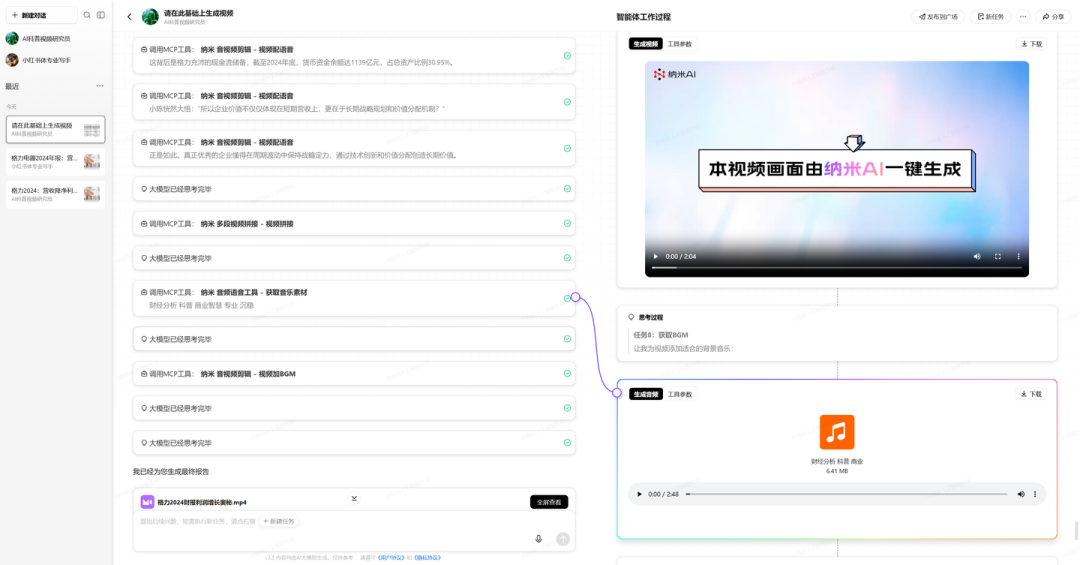Screen dimensions: 1080x565
Task: Expand the 视频配语音 step starting 正是如此
Action: point(354,148)
